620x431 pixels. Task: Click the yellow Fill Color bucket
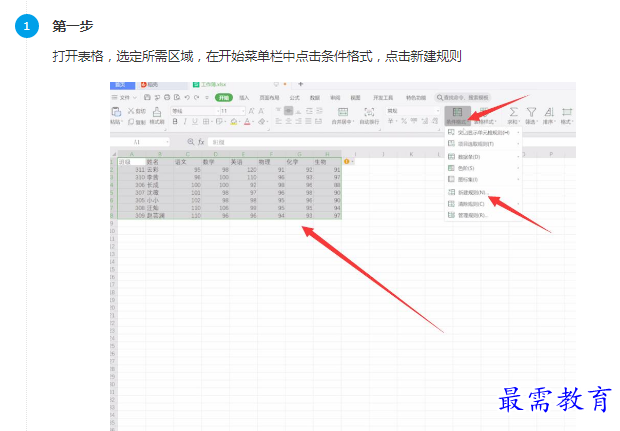234,122
